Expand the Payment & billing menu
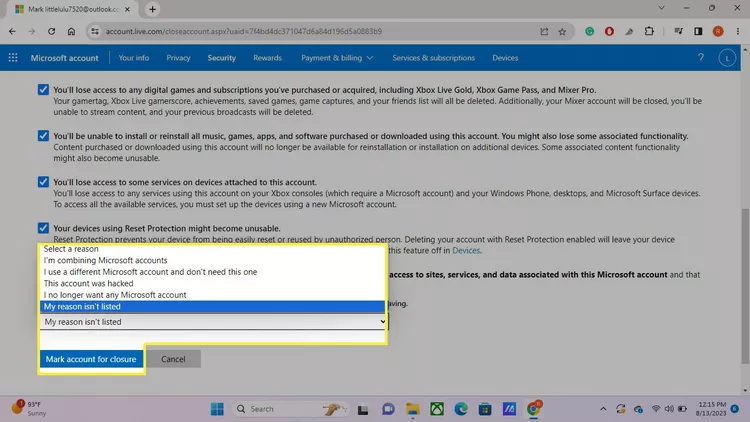 click(x=337, y=58)
